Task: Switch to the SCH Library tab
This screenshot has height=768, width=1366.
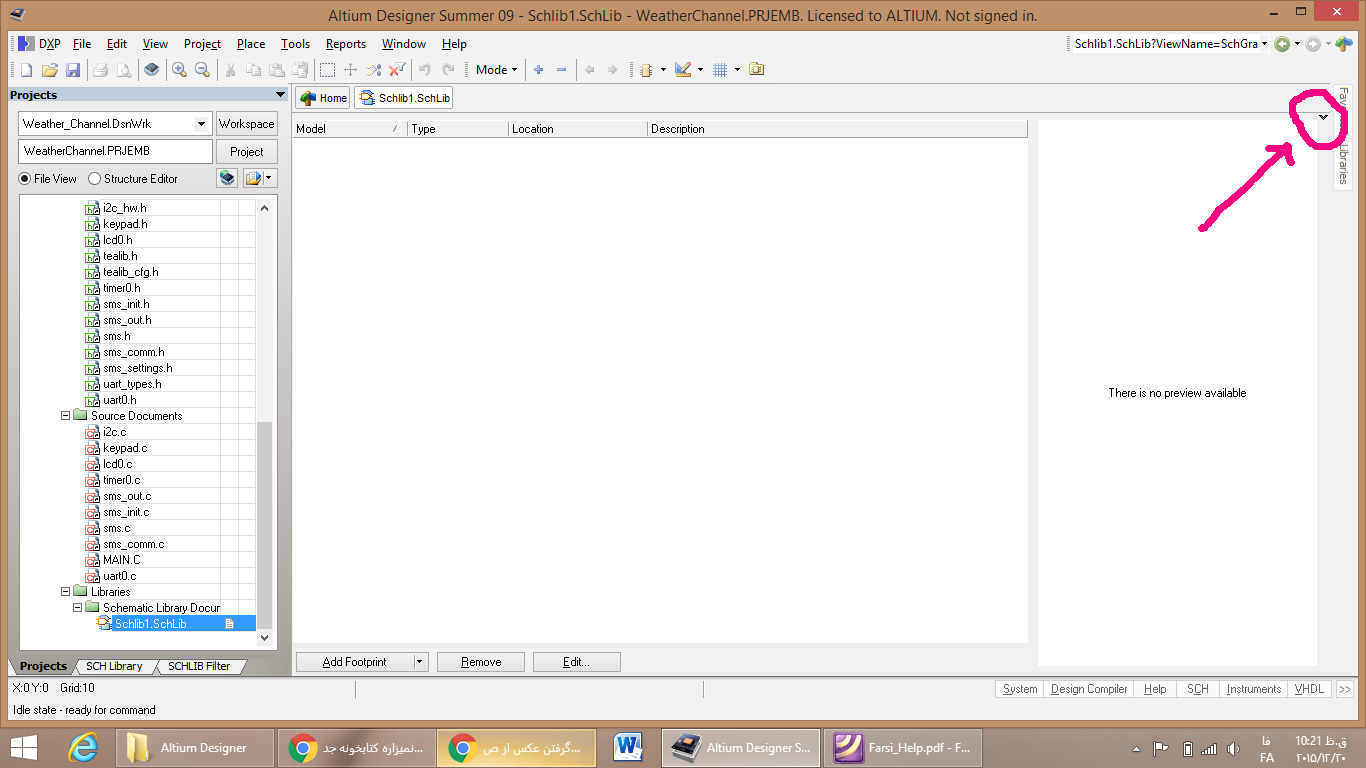Action: (x=113, y=666)
